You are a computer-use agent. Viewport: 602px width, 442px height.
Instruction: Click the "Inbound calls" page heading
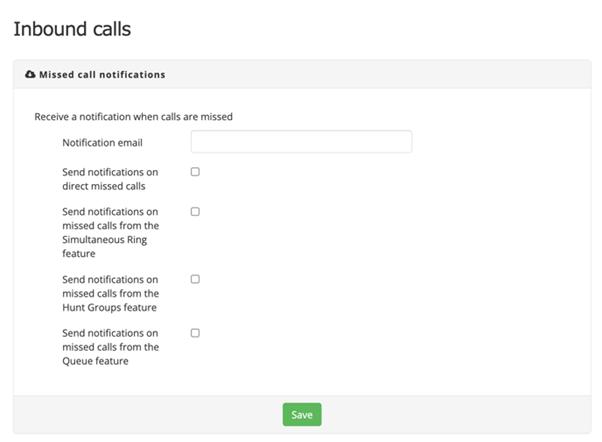pos(72,29)
